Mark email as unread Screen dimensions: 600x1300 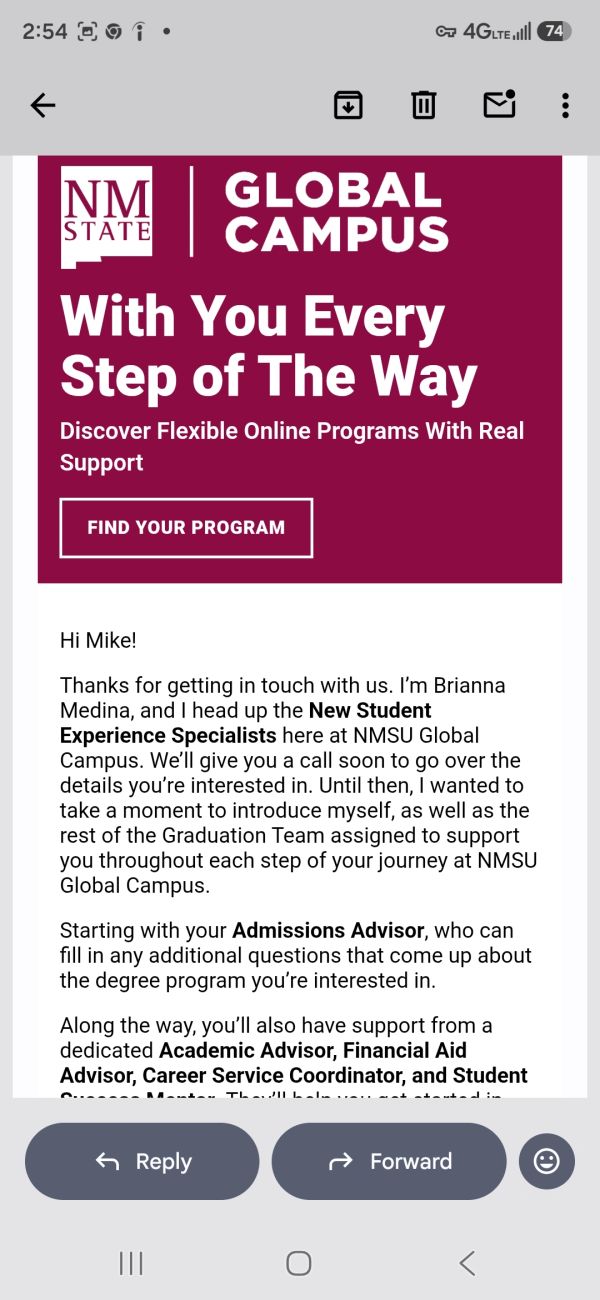tap(499, 104)
